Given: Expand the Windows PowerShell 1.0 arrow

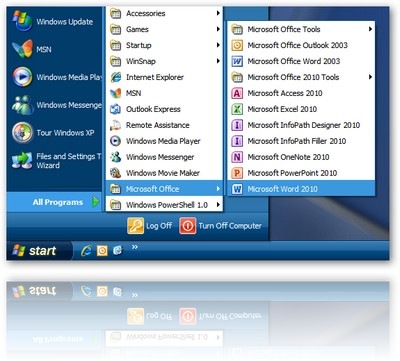Looking at the screenshot, I should [x=218, y=205].
